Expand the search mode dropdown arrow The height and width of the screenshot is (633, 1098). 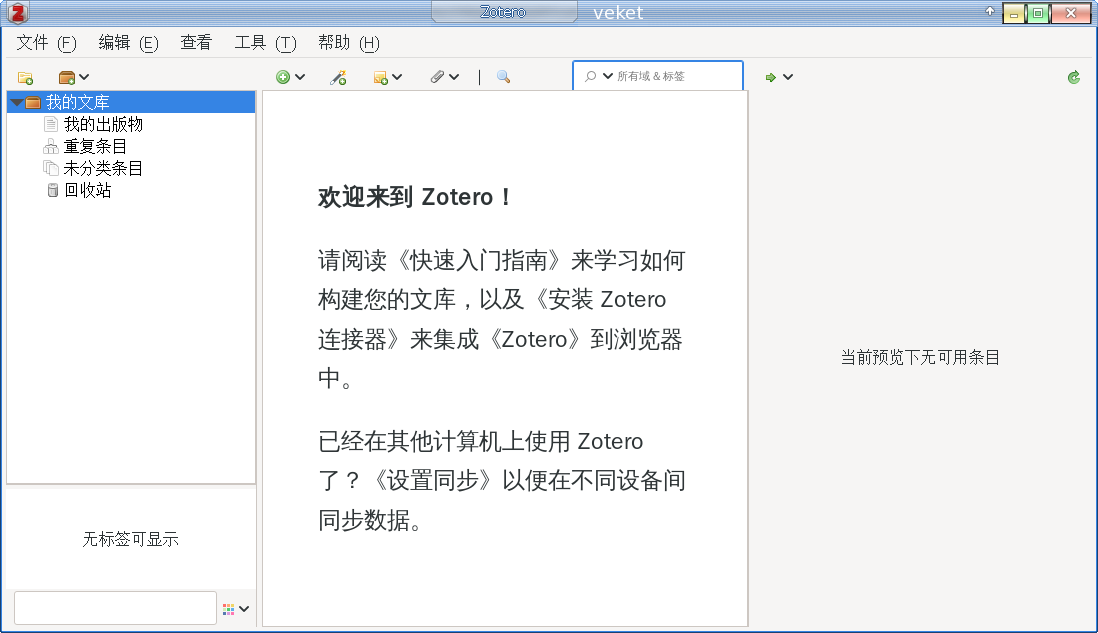coord(608,76)
